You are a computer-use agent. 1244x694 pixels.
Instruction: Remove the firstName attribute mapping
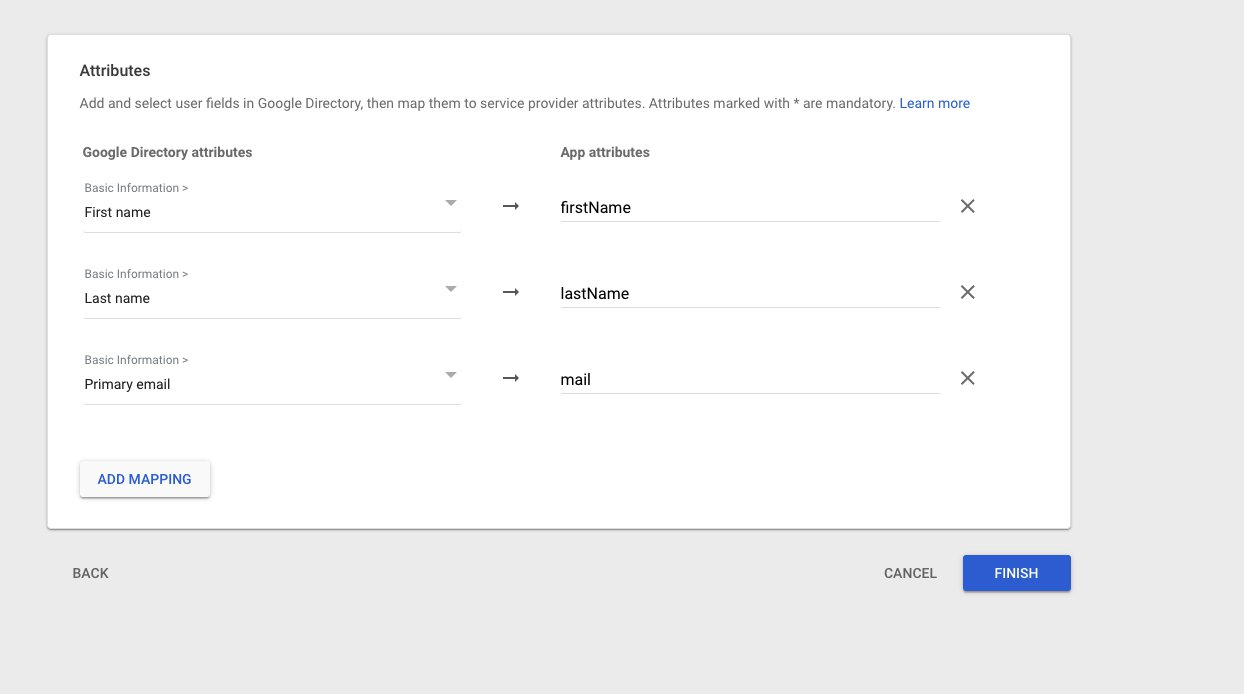point(967,207)
